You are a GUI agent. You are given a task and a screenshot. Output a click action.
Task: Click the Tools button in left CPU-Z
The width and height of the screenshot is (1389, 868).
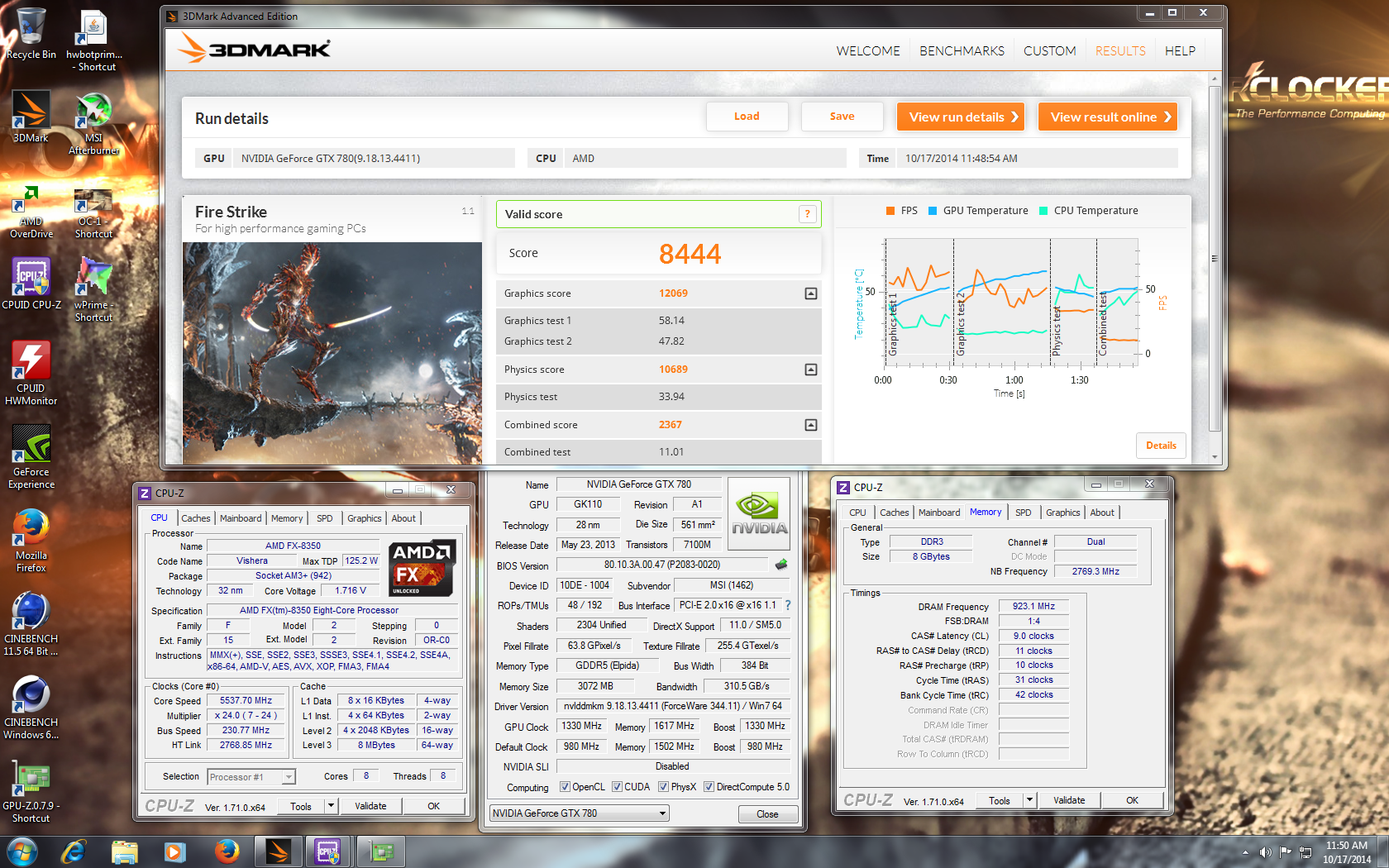[x=301, y=806]
